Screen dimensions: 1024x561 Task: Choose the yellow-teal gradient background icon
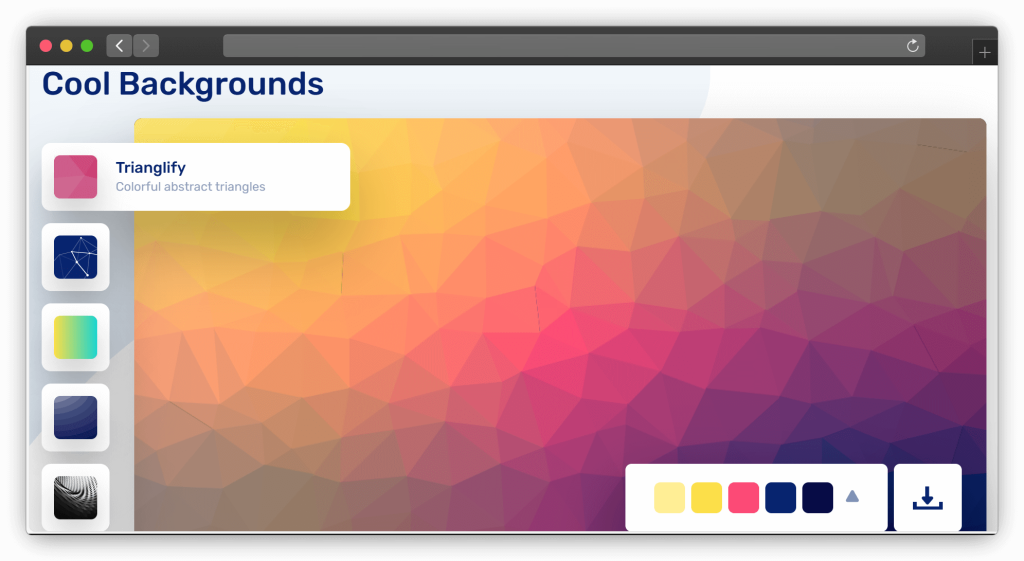coord(75,337)
